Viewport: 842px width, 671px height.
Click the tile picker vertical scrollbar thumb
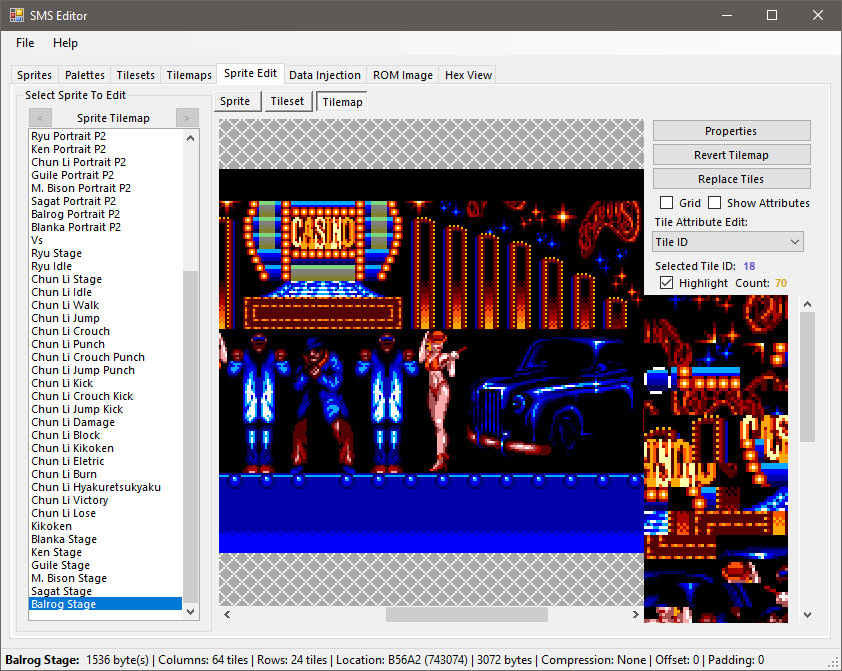click(x=807, y=377)
